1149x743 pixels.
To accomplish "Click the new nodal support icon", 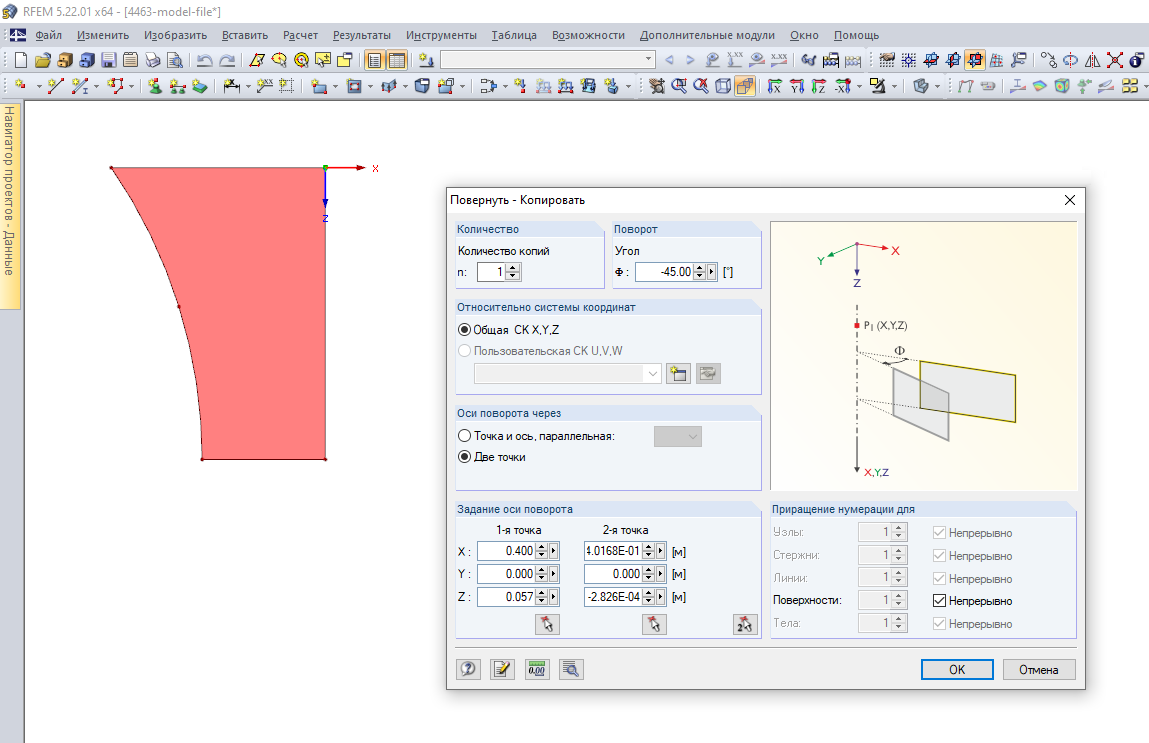I will point(155,86).
